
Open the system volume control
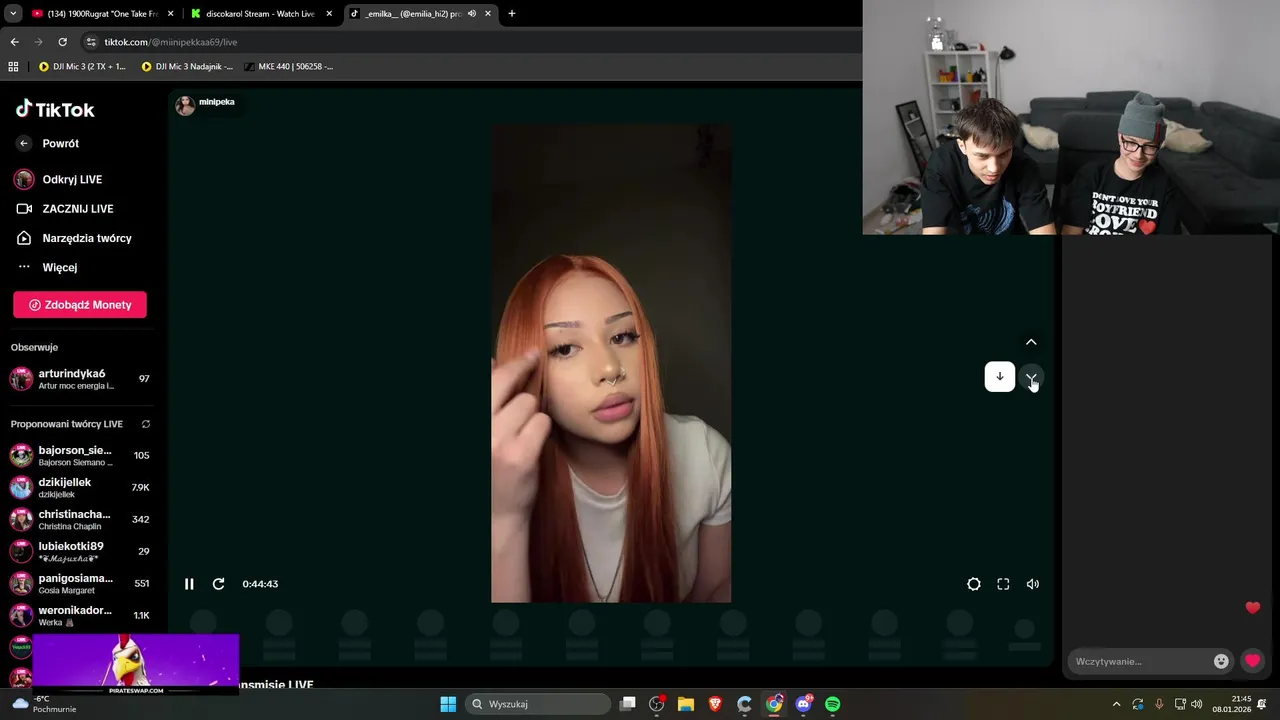tap(1197, 704)
